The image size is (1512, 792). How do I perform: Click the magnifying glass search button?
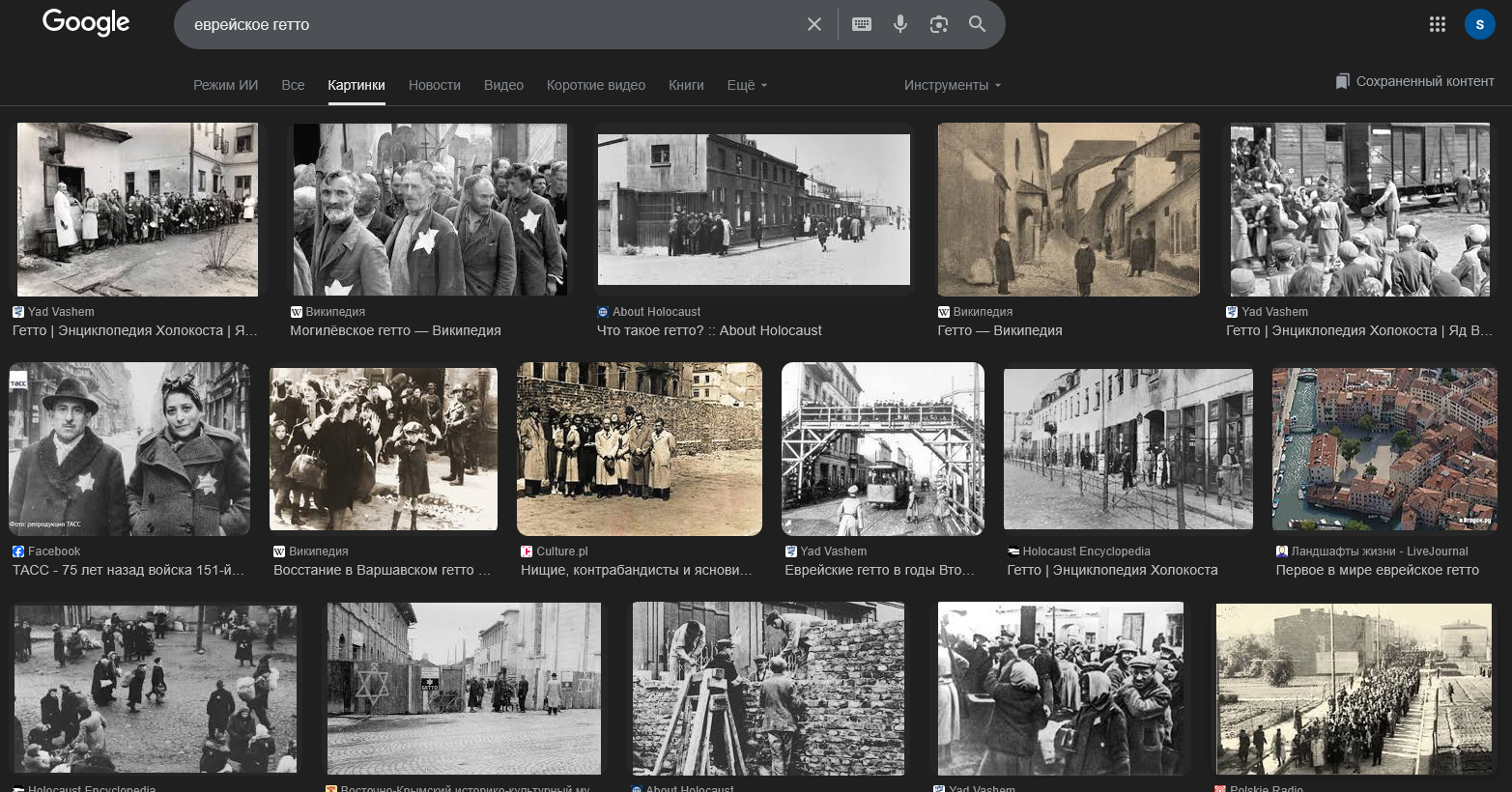[977, 24]
